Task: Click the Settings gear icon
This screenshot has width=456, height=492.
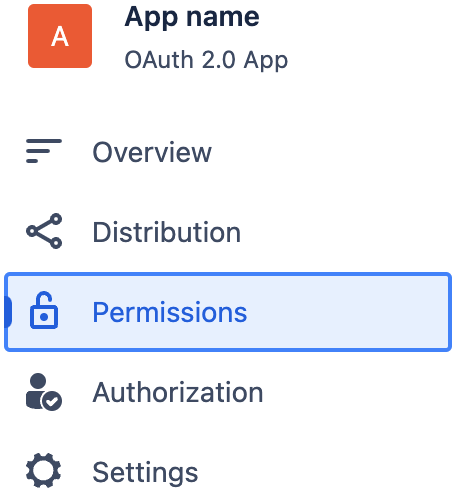Action: point(44,471)
